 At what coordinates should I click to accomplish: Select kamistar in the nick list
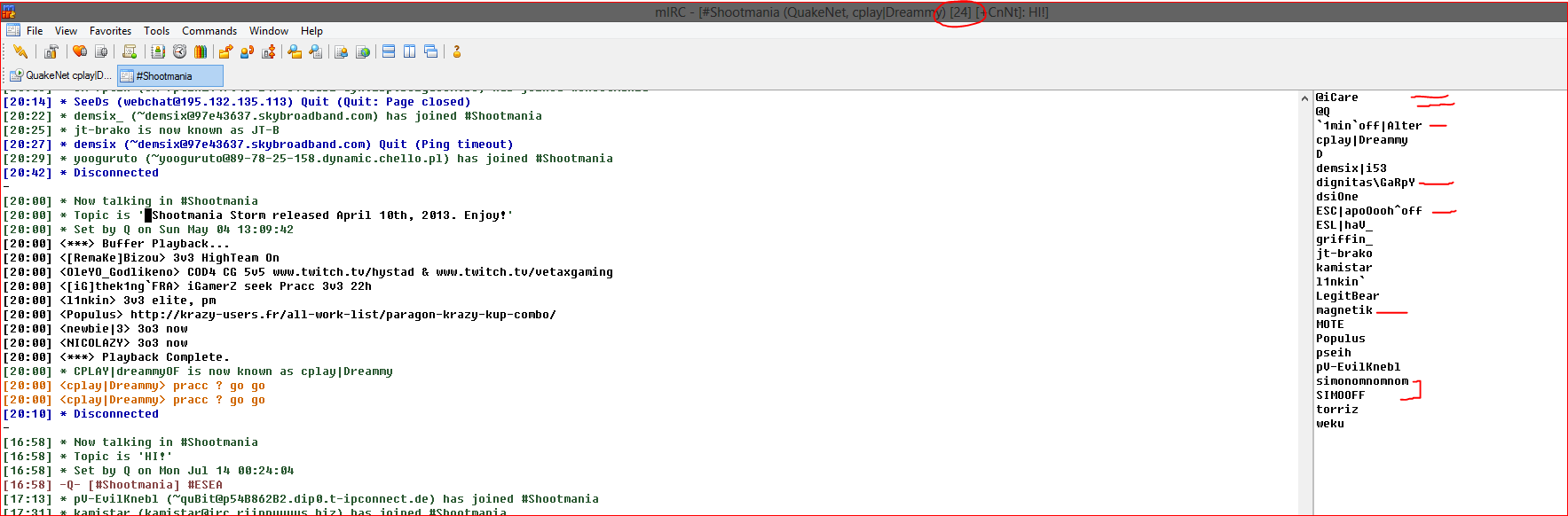click(1343, 268)
